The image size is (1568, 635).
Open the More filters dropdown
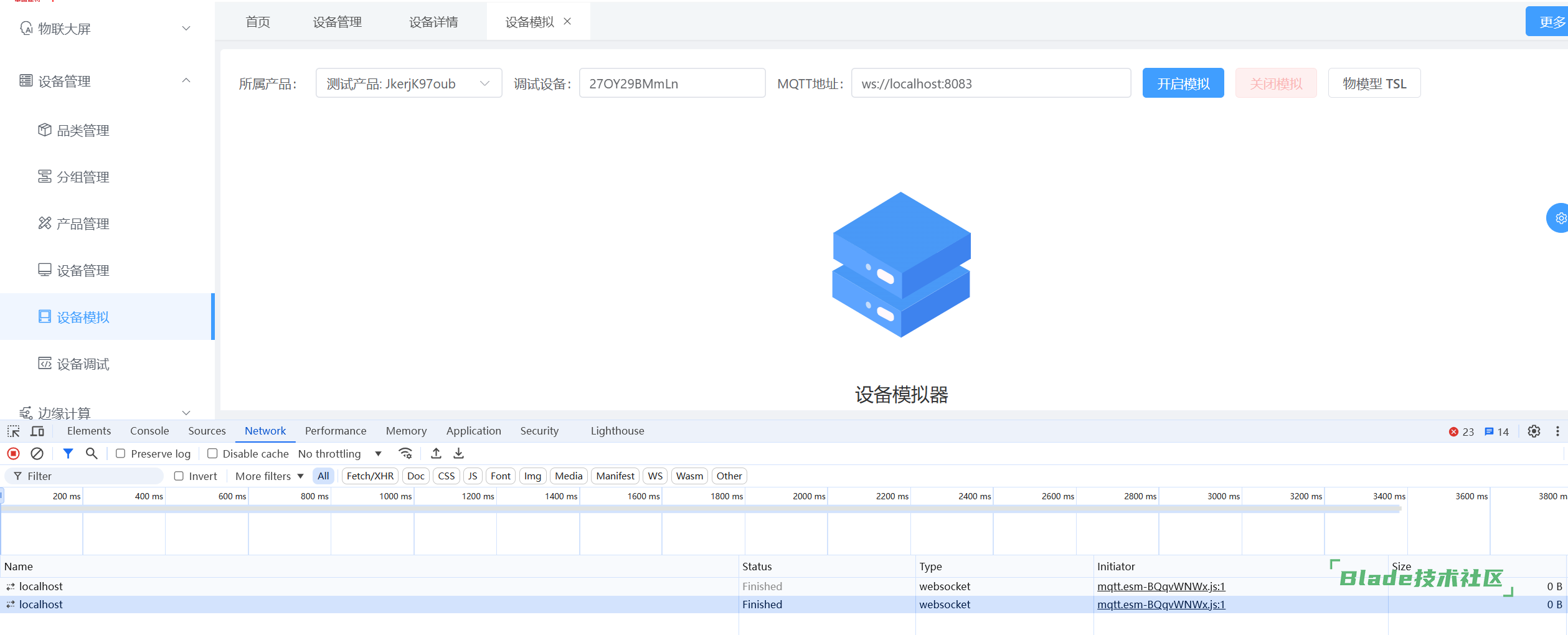(269, 476)
